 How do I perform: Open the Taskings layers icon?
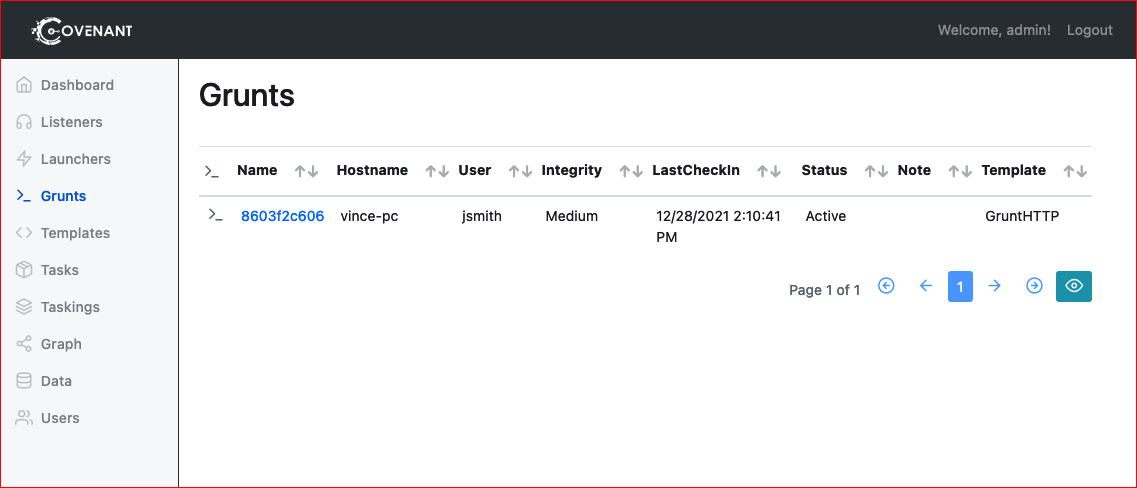[x=24, y=307]
